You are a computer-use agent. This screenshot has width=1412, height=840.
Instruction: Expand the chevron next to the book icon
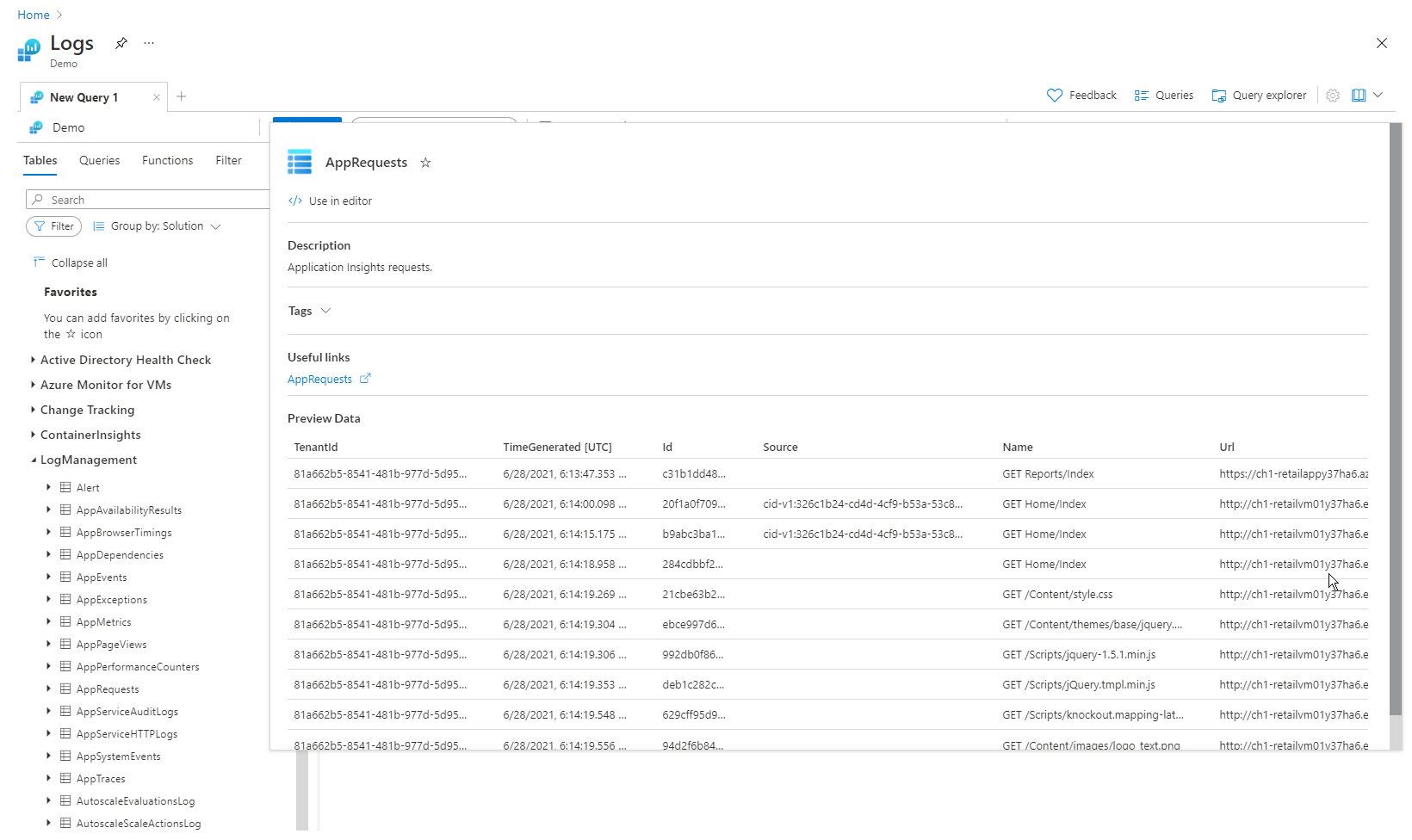[x=1378, y=96]
